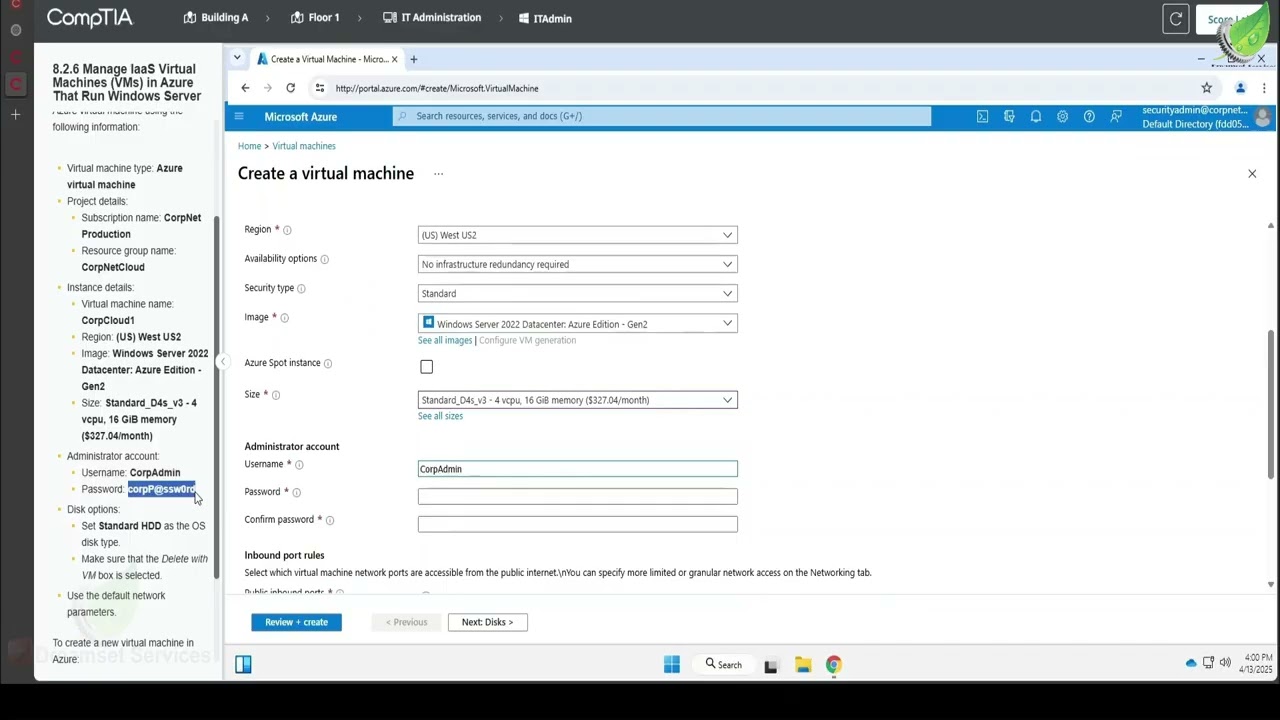Click the browser address bar URL
The image size is (1280, 720).
437,88
